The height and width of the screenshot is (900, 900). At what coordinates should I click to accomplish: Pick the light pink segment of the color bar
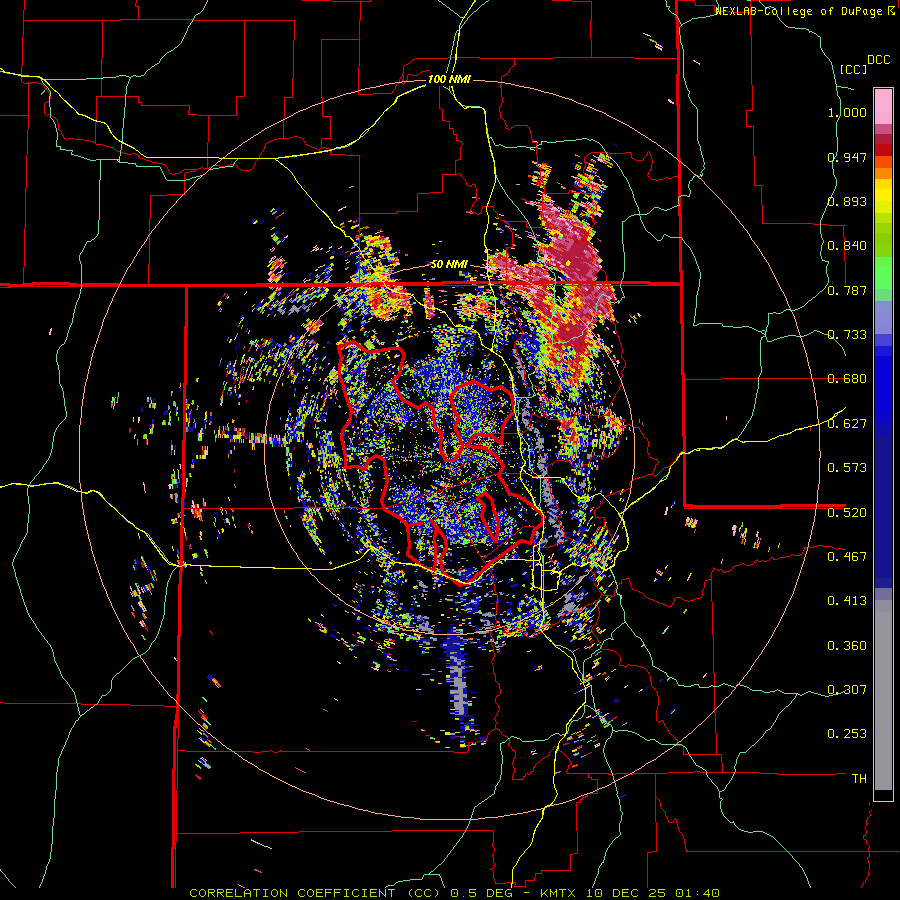883,106
